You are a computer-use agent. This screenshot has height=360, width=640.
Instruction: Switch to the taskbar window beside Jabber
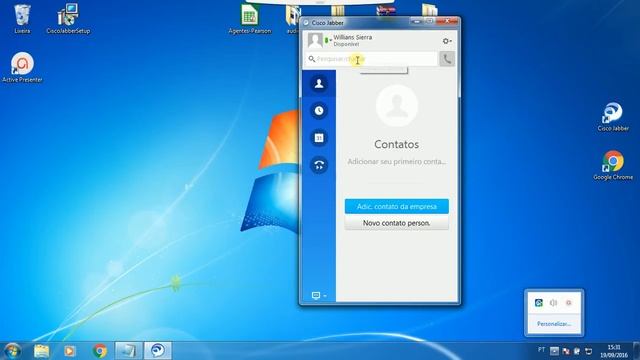coord(129,351)
